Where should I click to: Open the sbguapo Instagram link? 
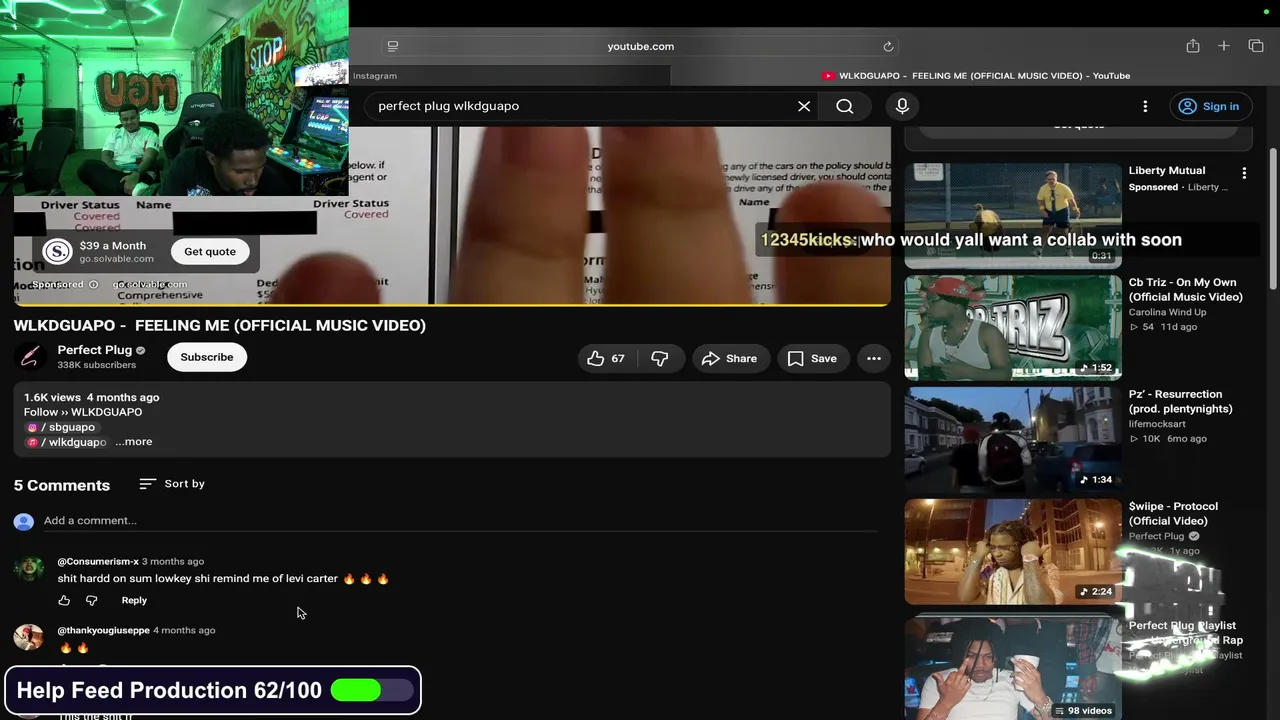[x=61, y=427]
